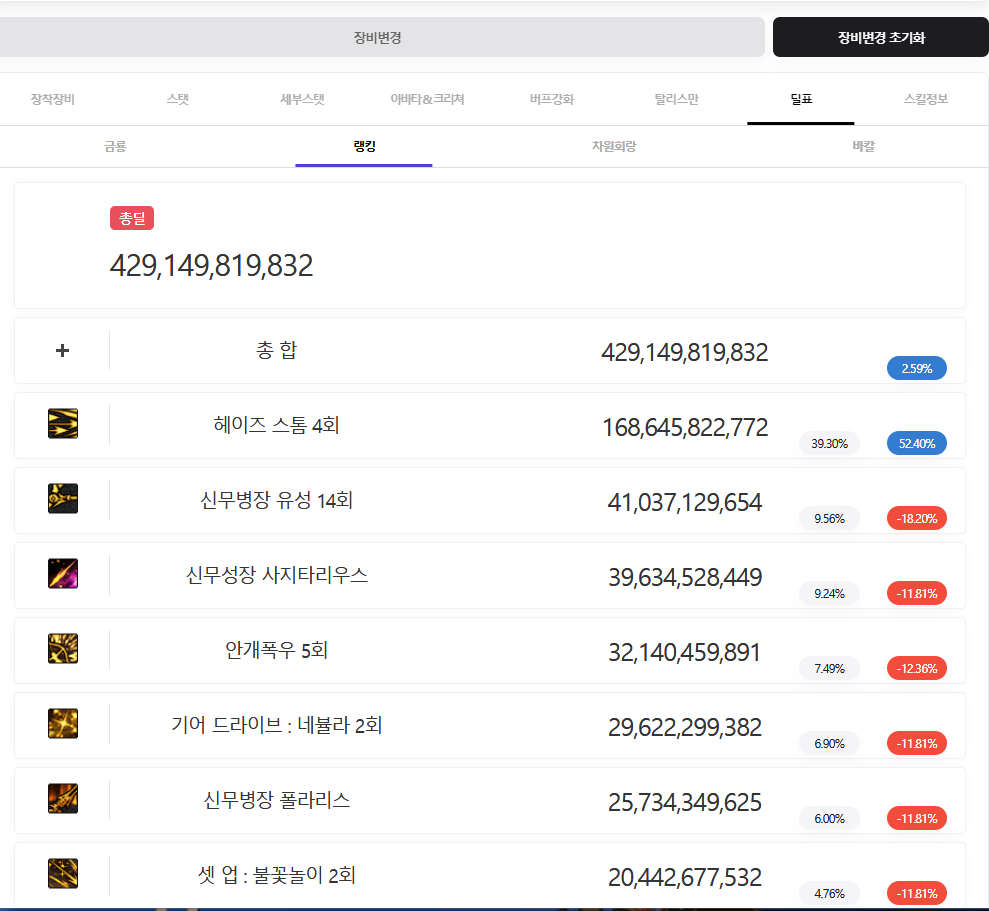Click the 셋 업 : 불꽃놀이 skill icon
Viewport: 989px width, 911px height.
(63, 874)
